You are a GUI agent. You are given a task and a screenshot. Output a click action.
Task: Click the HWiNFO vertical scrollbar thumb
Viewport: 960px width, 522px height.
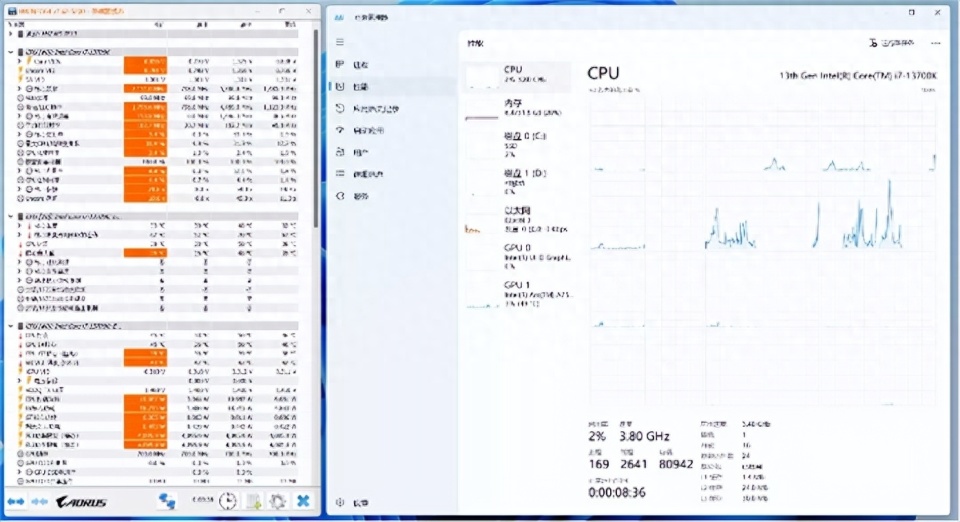tap(316, 129)
